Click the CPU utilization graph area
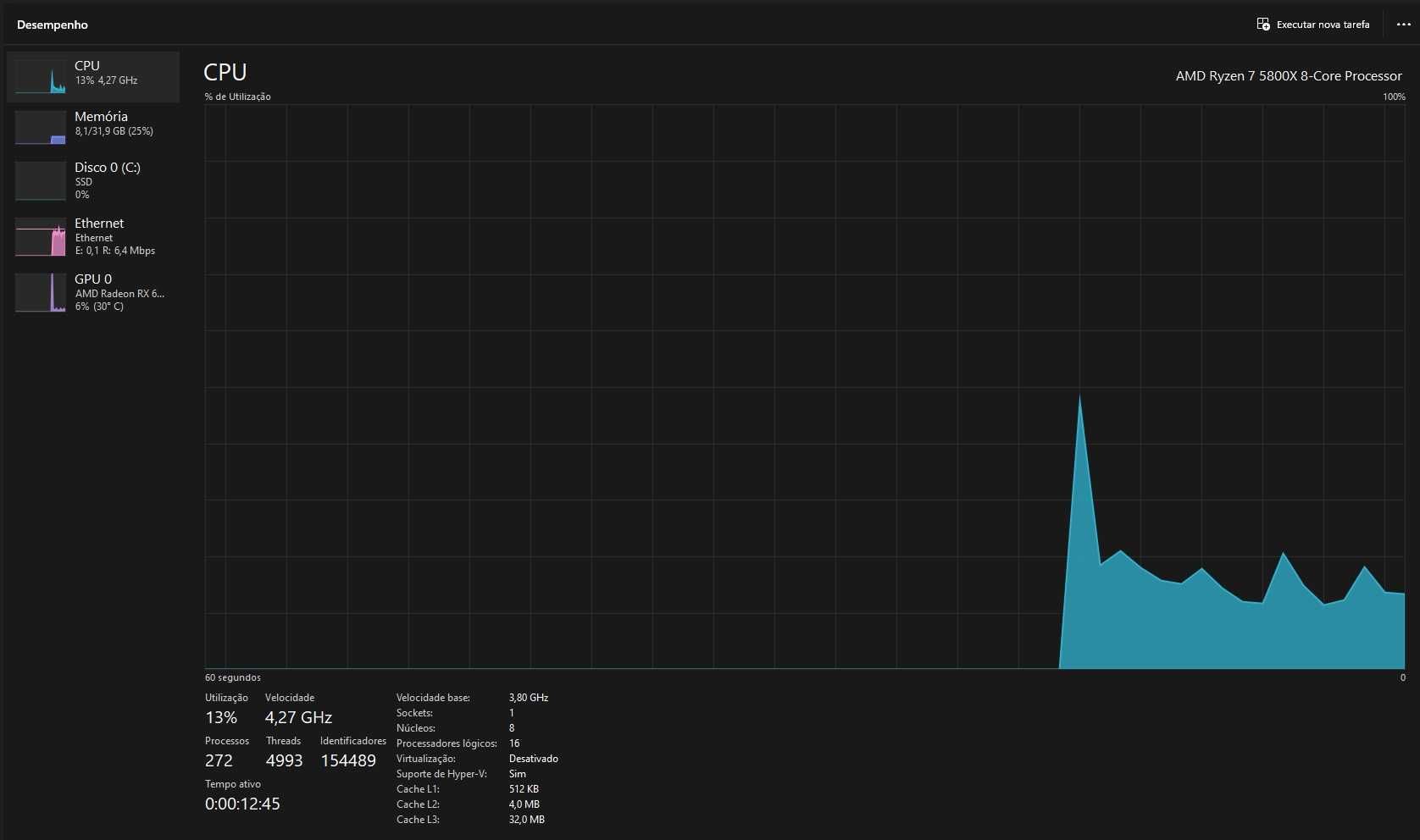Image resolution: width=1420 pixels, height=840 pixels. pos(805,387)
